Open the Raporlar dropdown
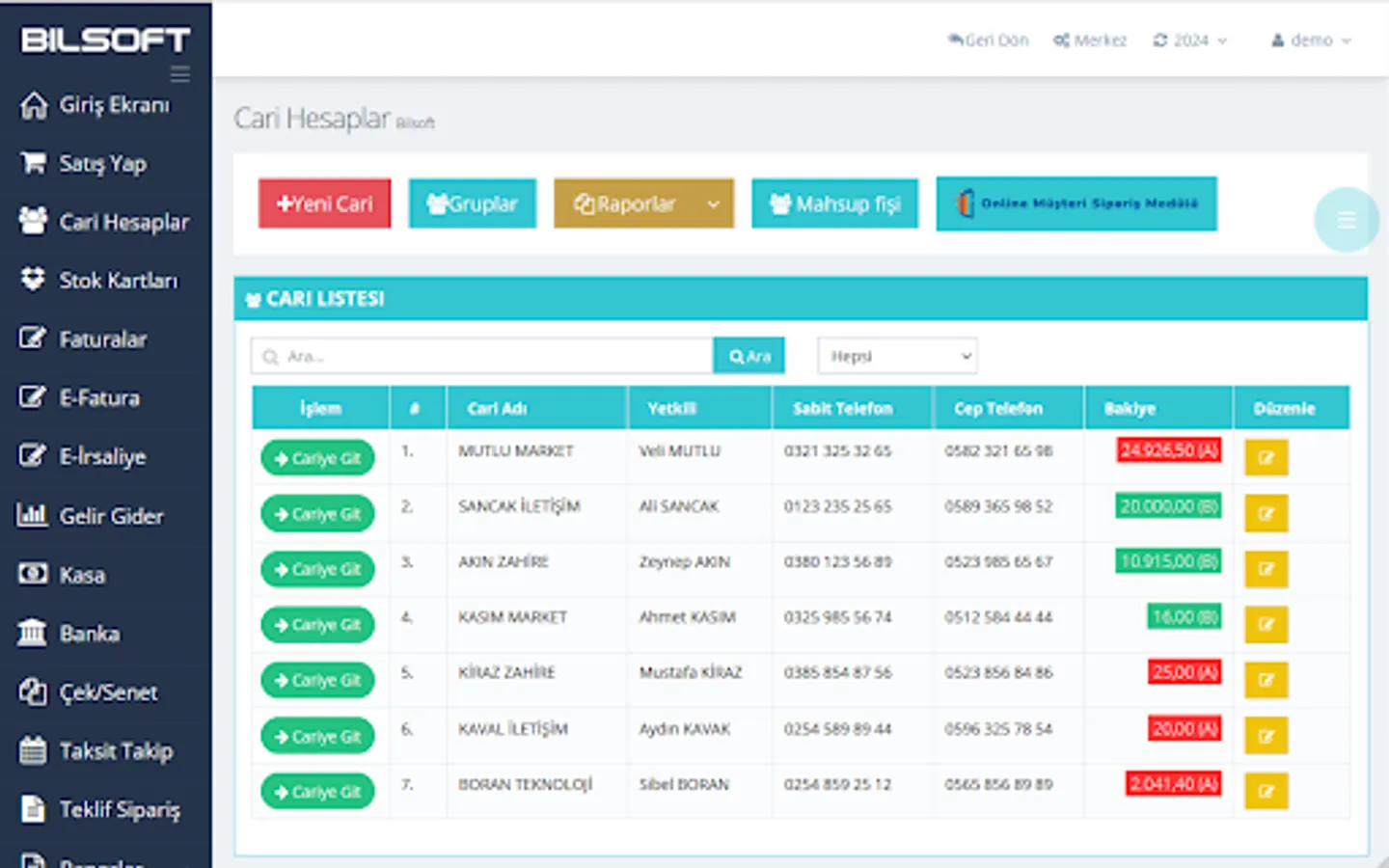The width and height of the screenshot is (1389, 868). coord(642,203)
